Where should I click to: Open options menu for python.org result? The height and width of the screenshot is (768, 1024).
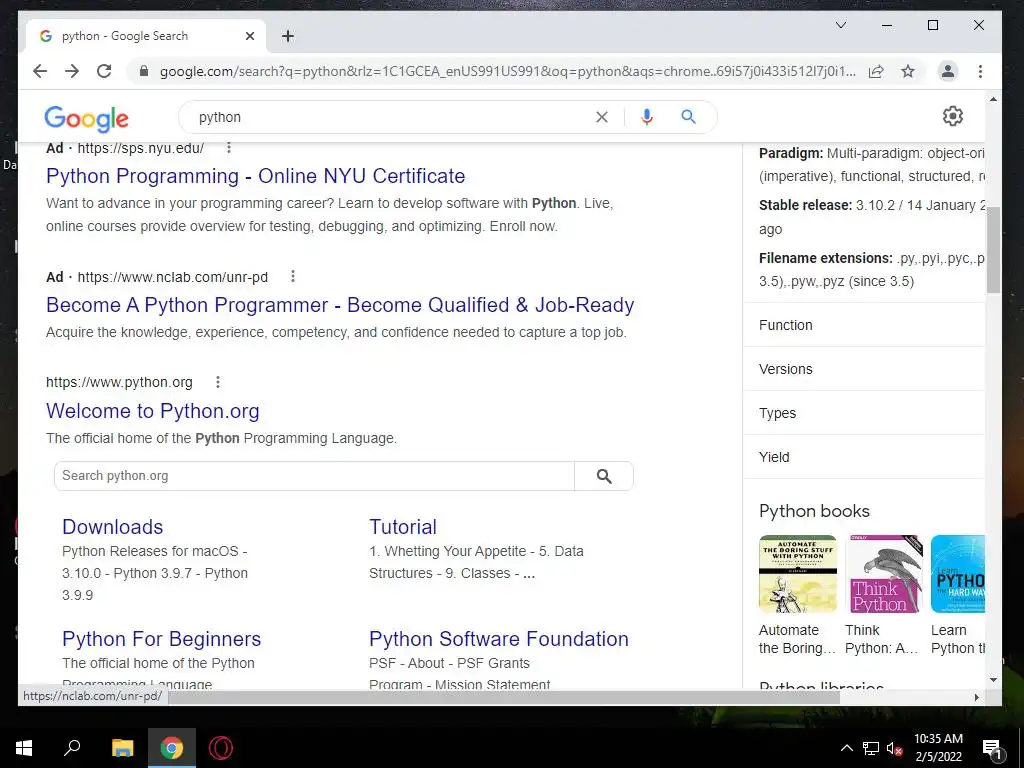[x=217, y=382]
